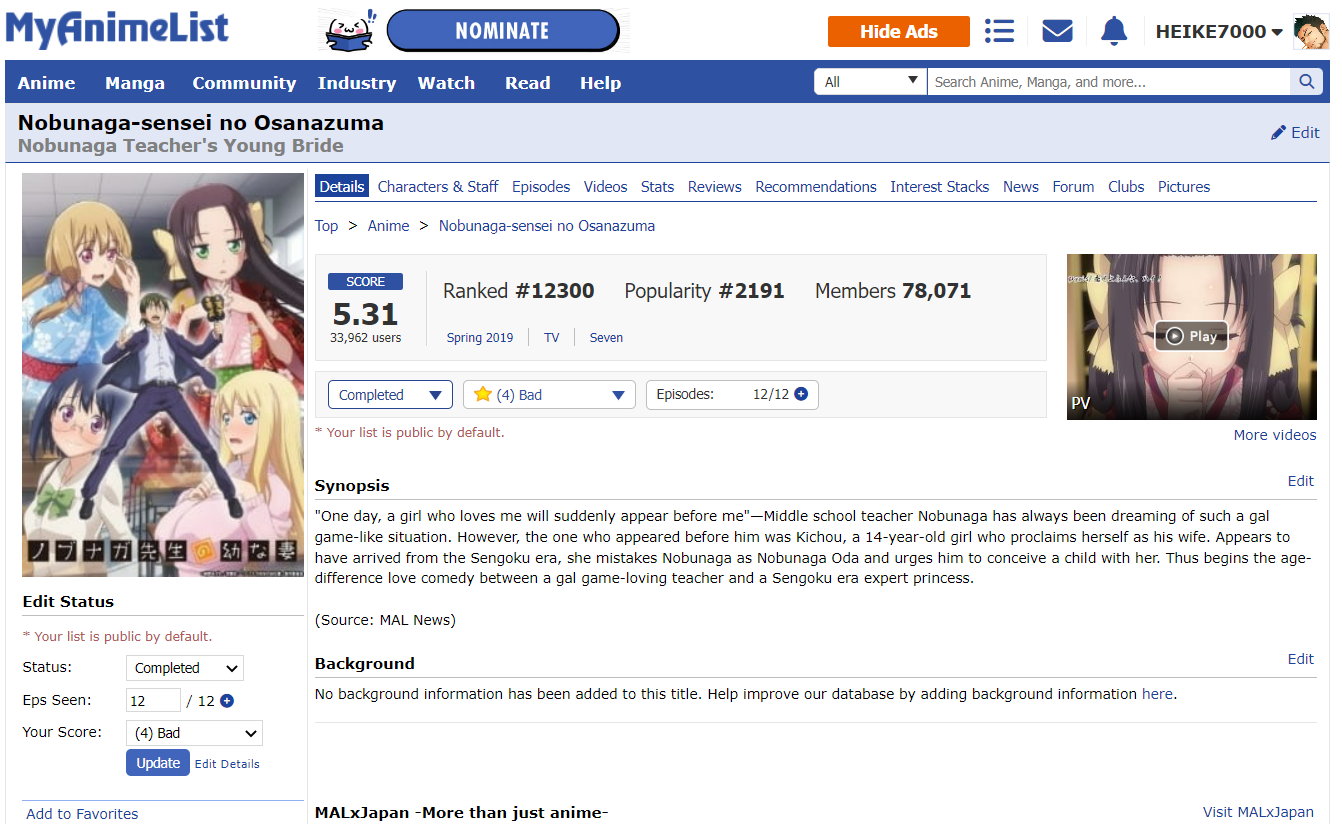Click the anime cover poster image
Viewport: 1342px width, 824px height.
[x=163, y=375]
